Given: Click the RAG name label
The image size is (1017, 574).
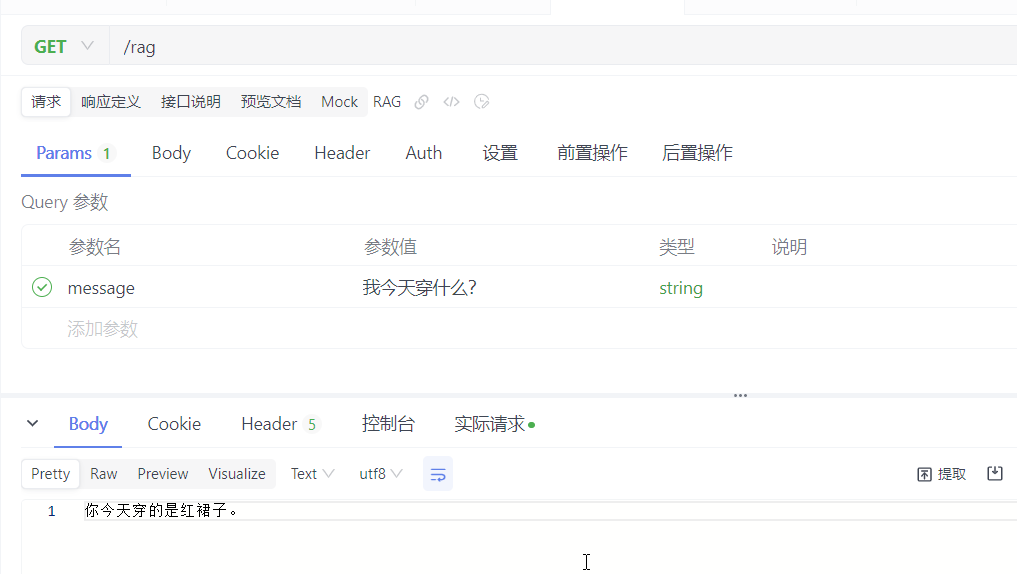Looking at the screenshot, I should (x=387, y=102).
